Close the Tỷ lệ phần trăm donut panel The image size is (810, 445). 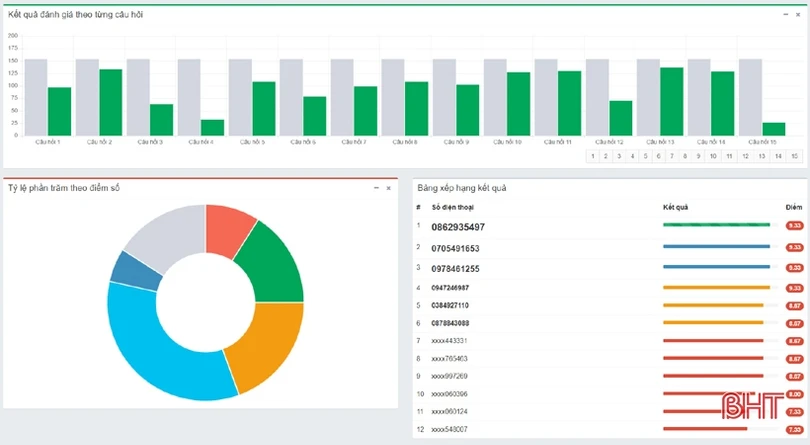coord(388,187)
